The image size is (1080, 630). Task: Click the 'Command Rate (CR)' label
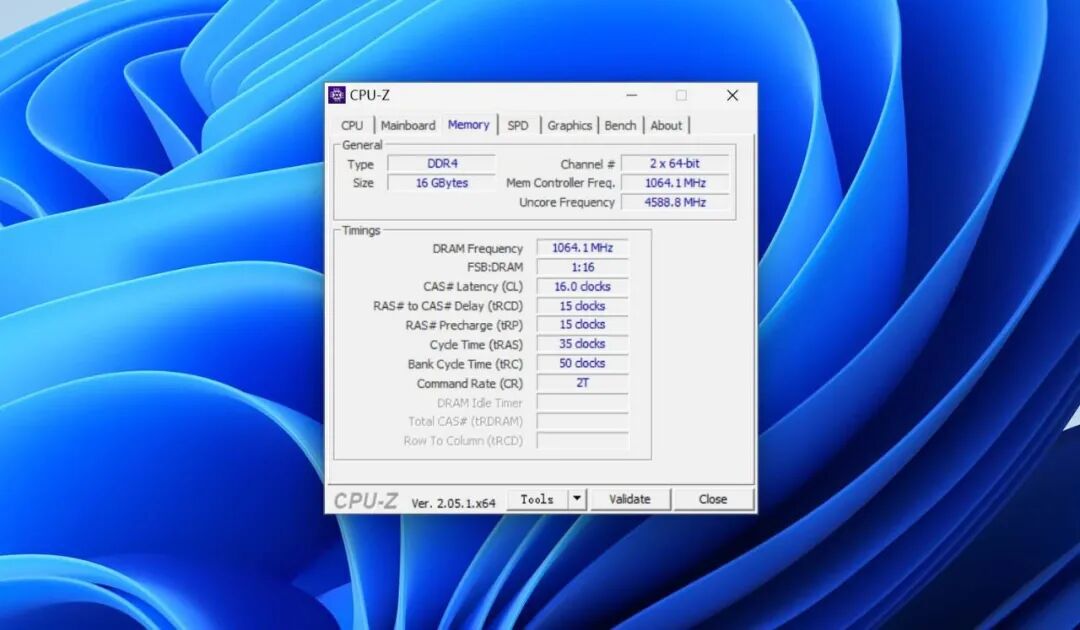click(470, 384)
